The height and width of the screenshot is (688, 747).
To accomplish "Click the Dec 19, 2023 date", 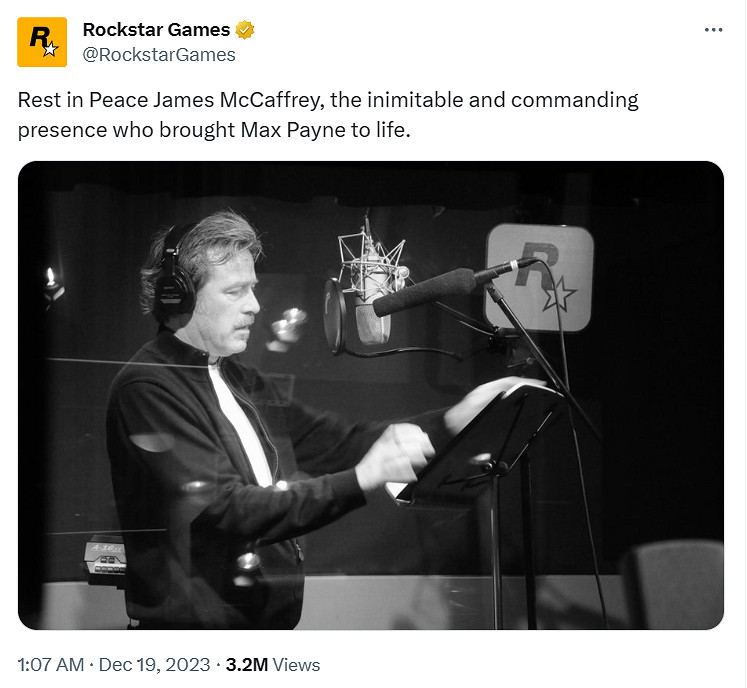I will click(153, 664).
